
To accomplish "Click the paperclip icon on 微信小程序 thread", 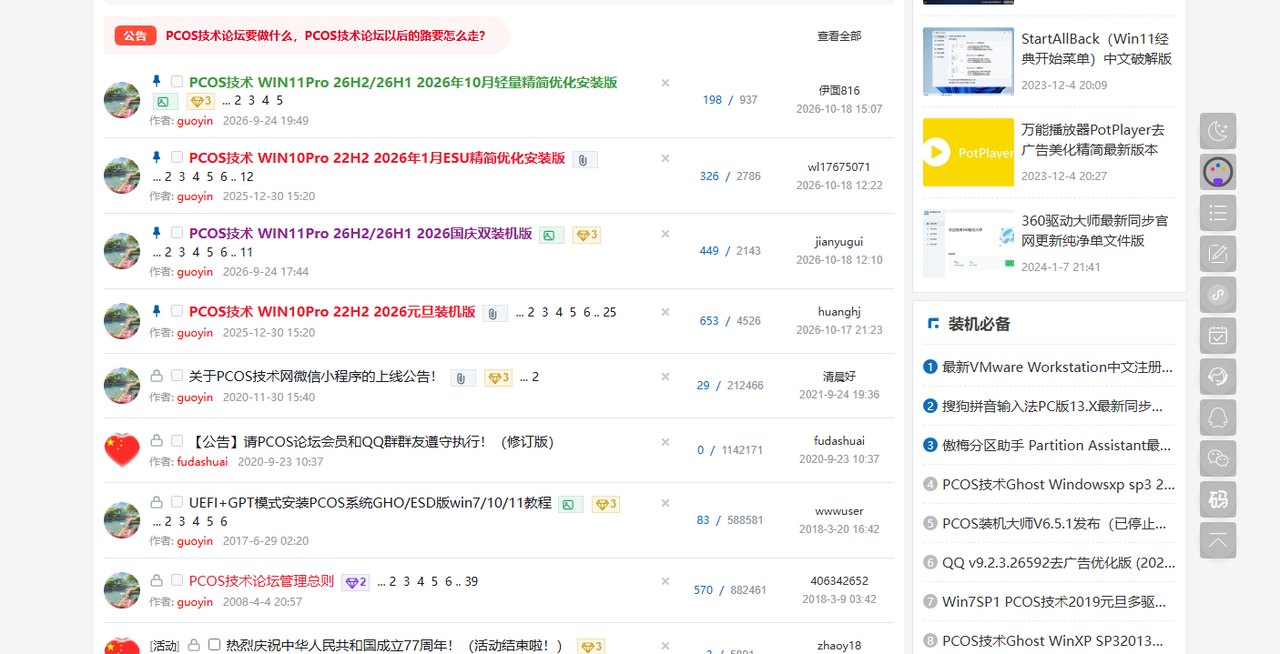I will tap(462, 377).
